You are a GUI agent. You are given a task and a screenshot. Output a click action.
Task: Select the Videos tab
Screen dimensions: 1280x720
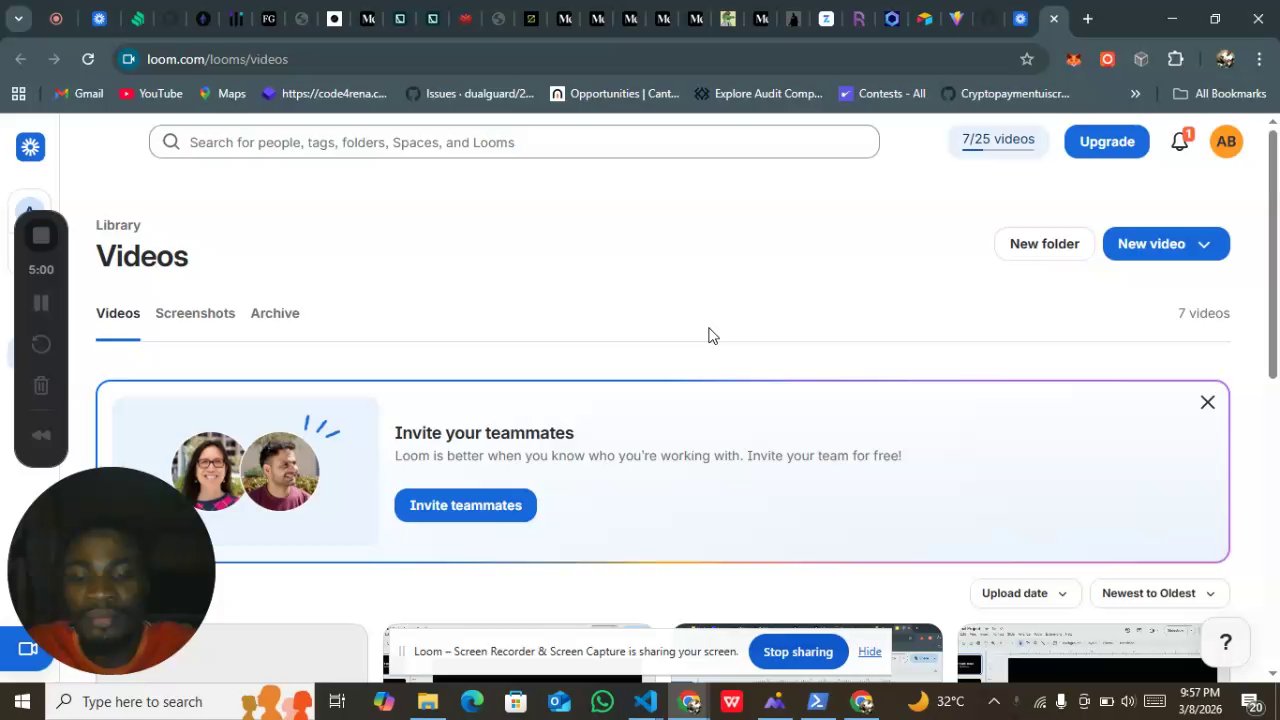[x=118, y=313]
